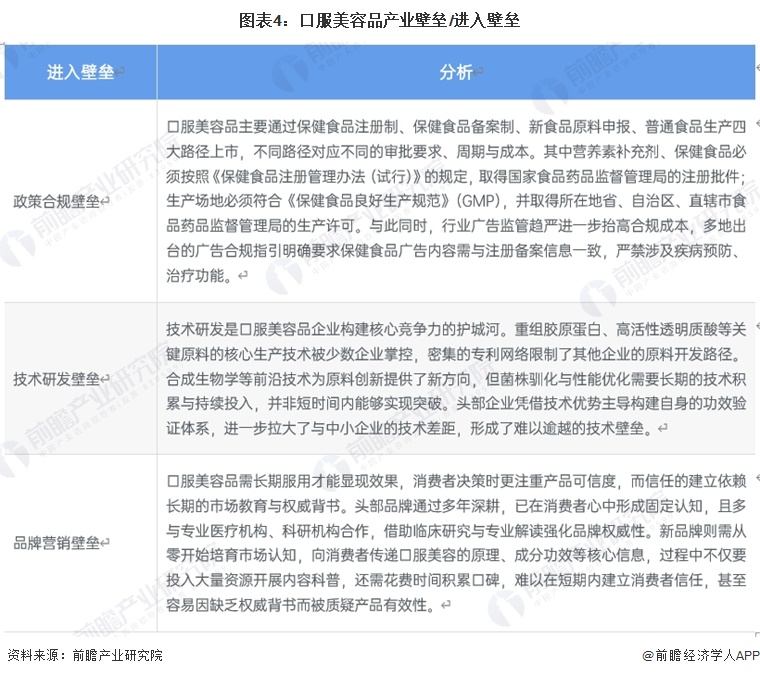The image size is (760, 676).
Task: Click the line starting 与专业医疗机构、科研机构合作
Action: [x=456, y=531]
